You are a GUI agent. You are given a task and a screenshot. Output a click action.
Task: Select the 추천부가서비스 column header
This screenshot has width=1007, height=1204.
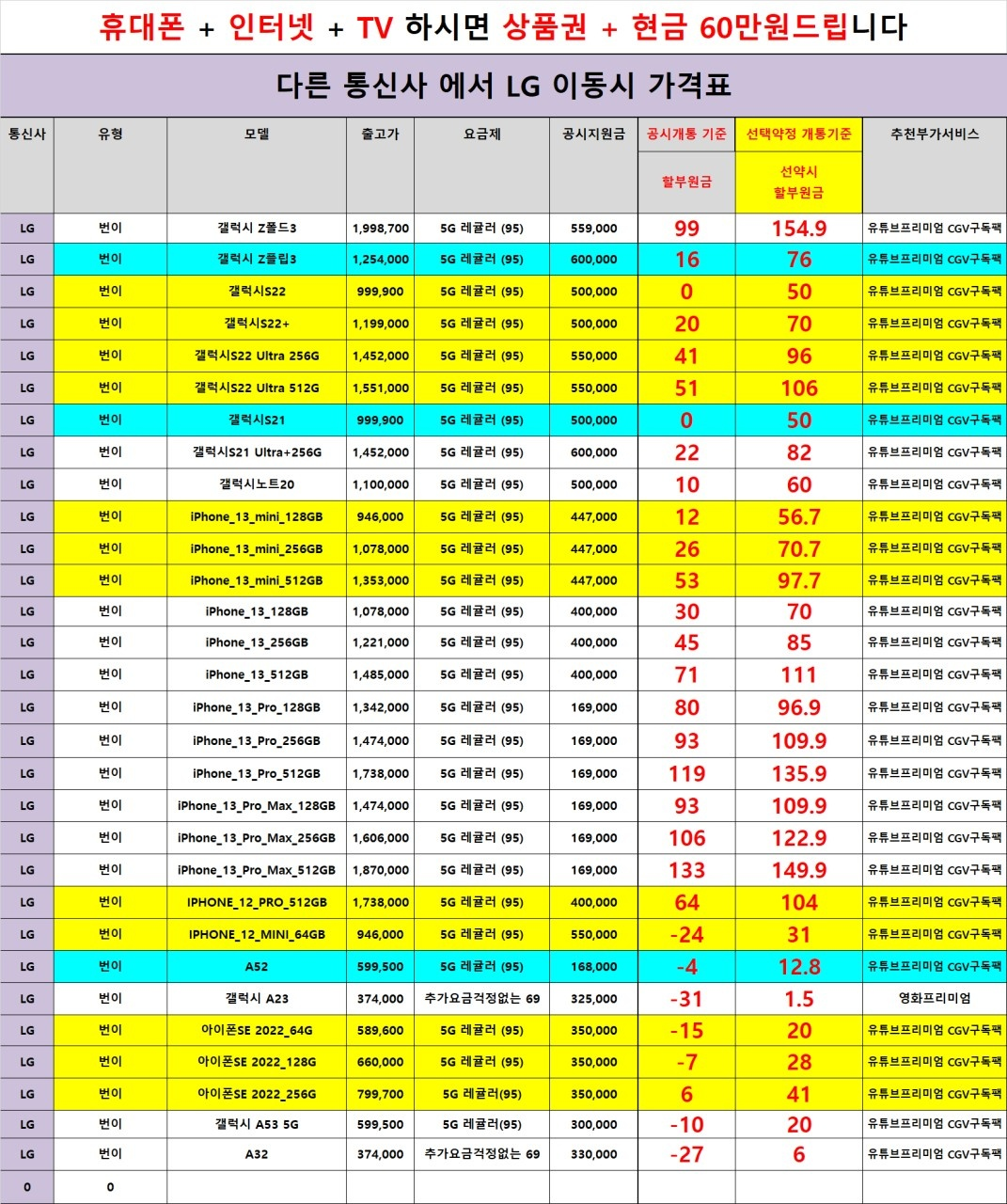[x=934, y=135]
